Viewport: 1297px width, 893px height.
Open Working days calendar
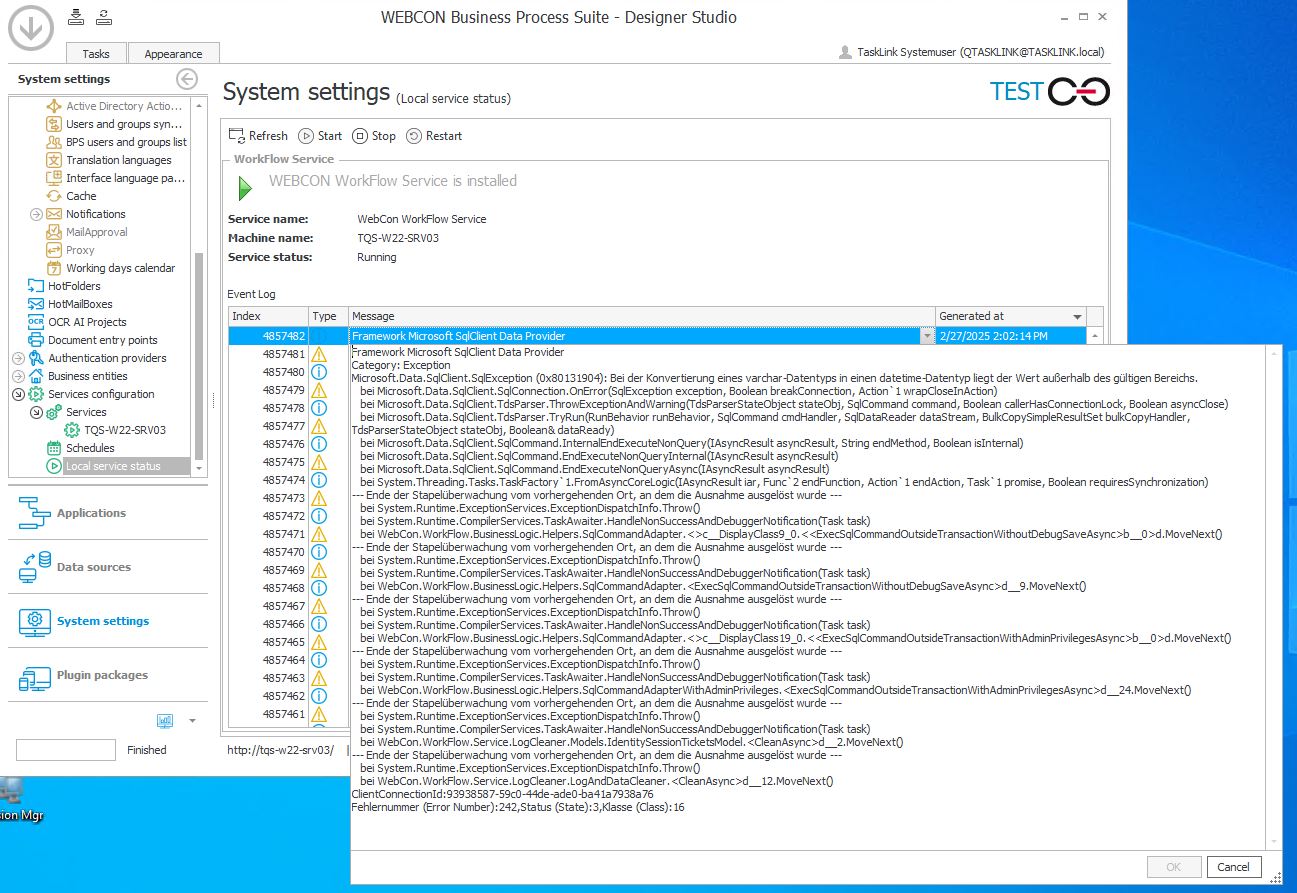coord(110,268)
